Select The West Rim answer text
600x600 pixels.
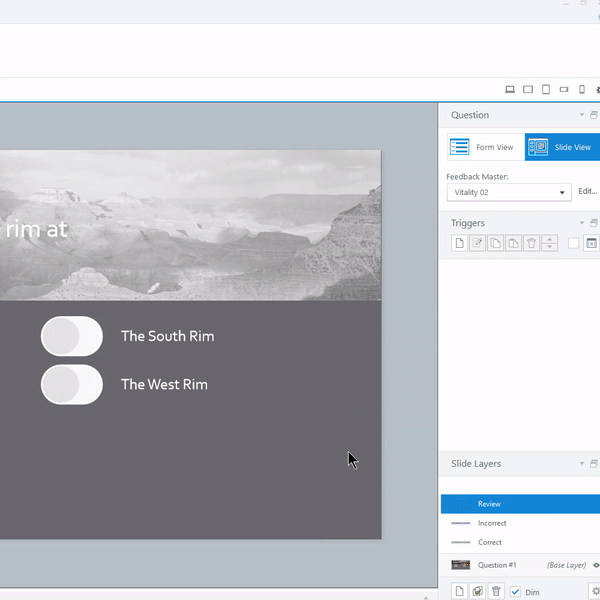164,385
